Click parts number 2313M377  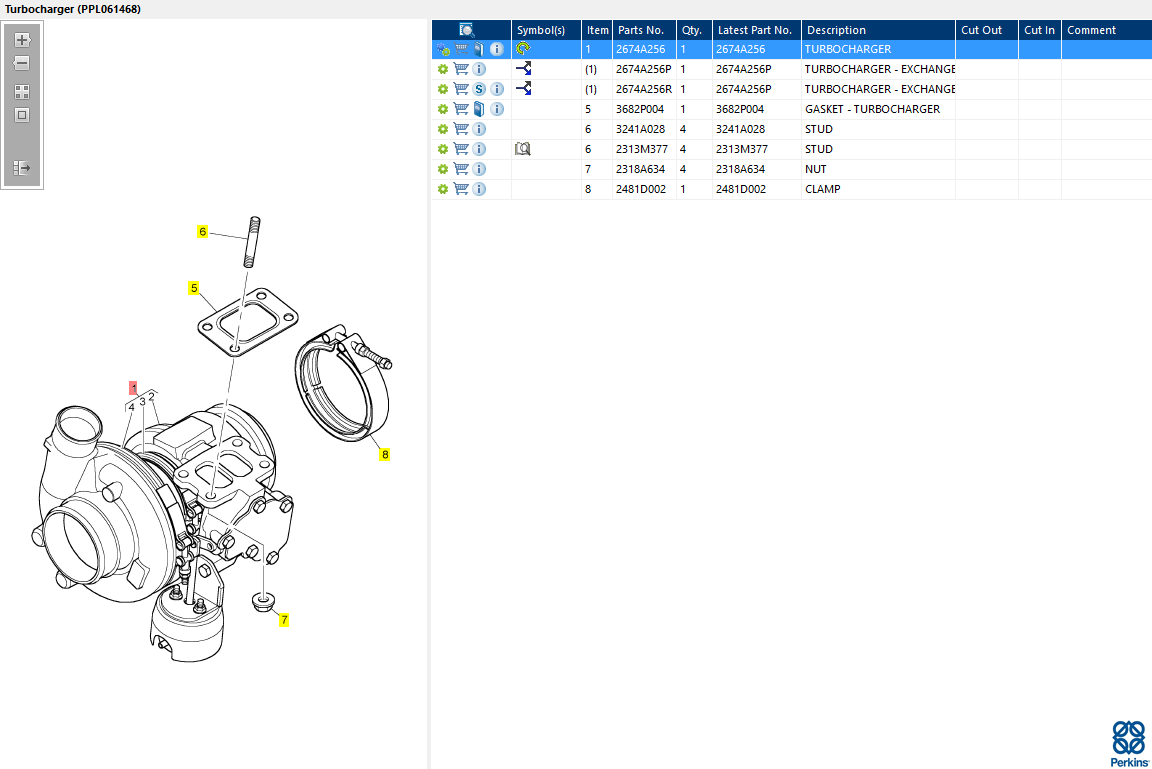point(642,149)
